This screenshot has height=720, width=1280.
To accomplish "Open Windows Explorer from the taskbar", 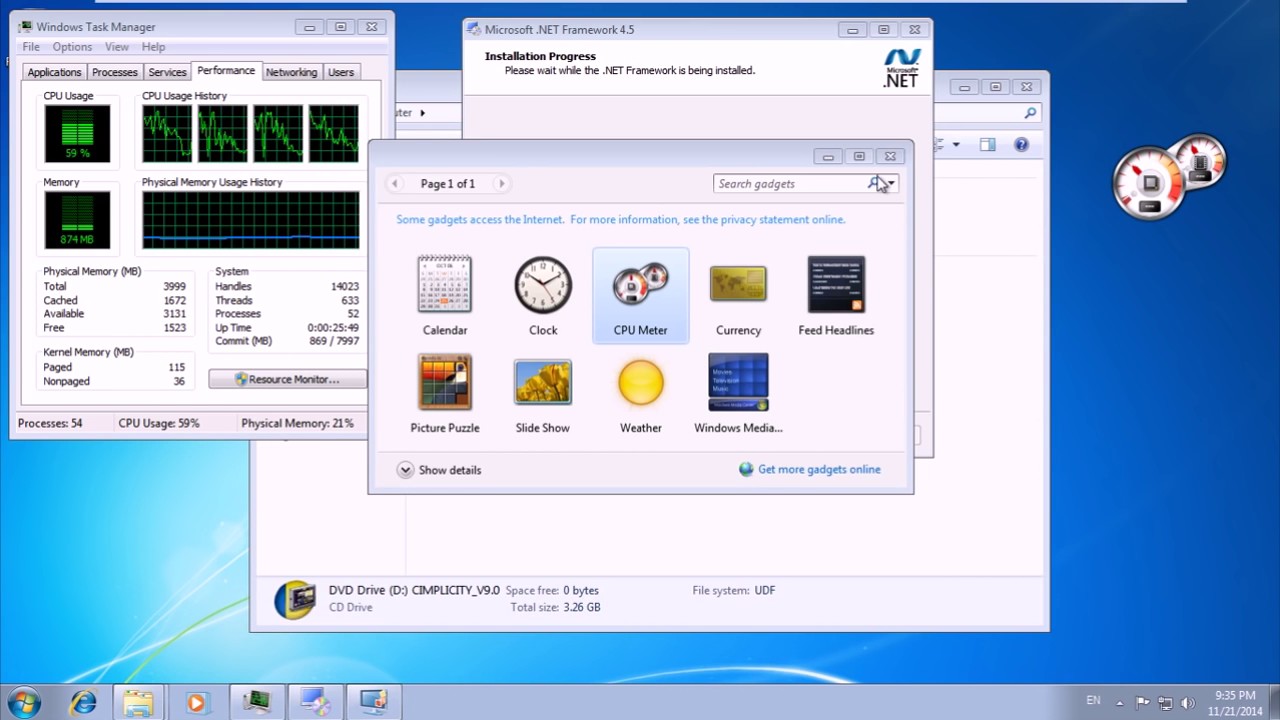I will click(139, 702).
